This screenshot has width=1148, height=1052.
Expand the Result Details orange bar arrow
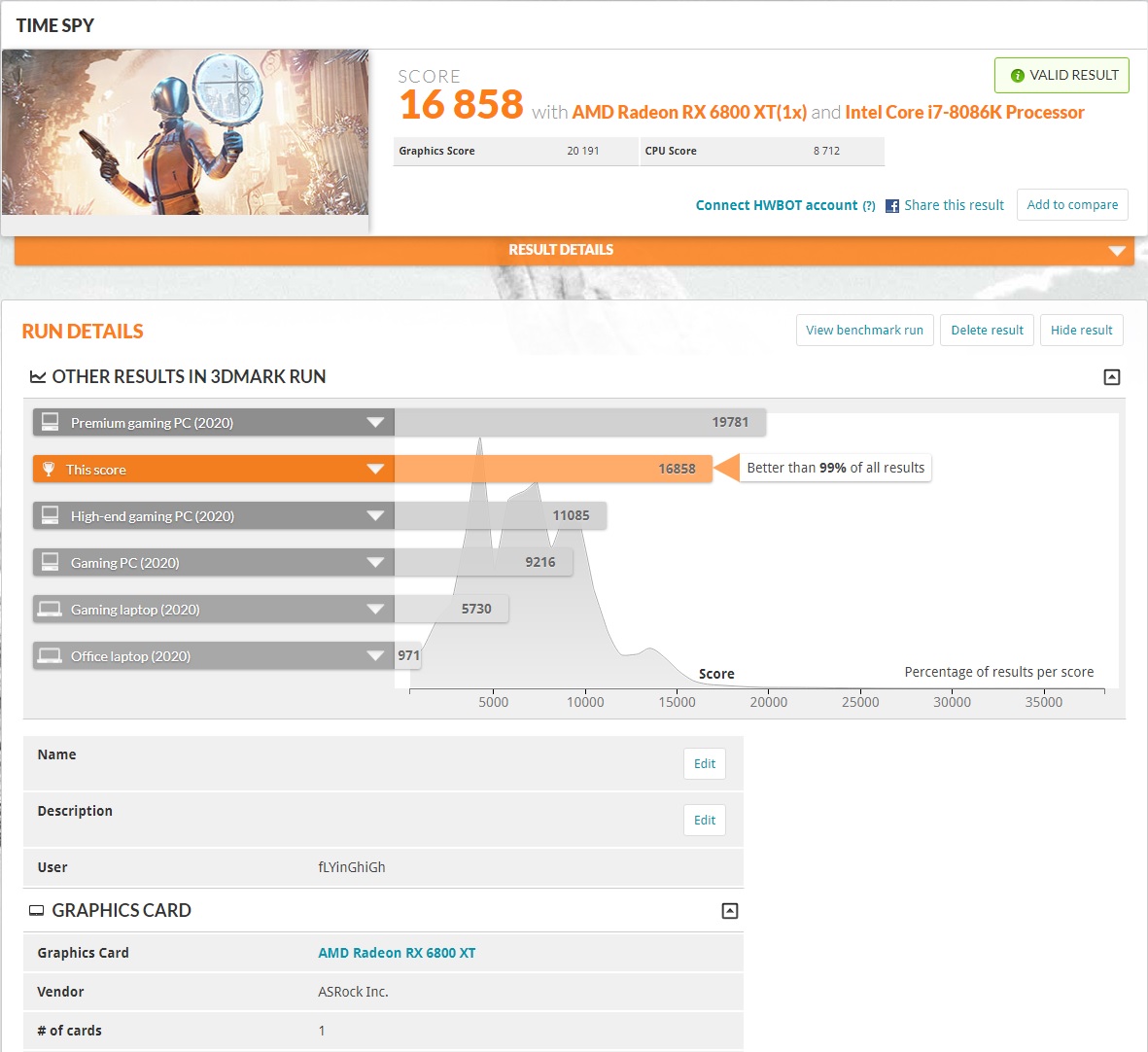1117,251
